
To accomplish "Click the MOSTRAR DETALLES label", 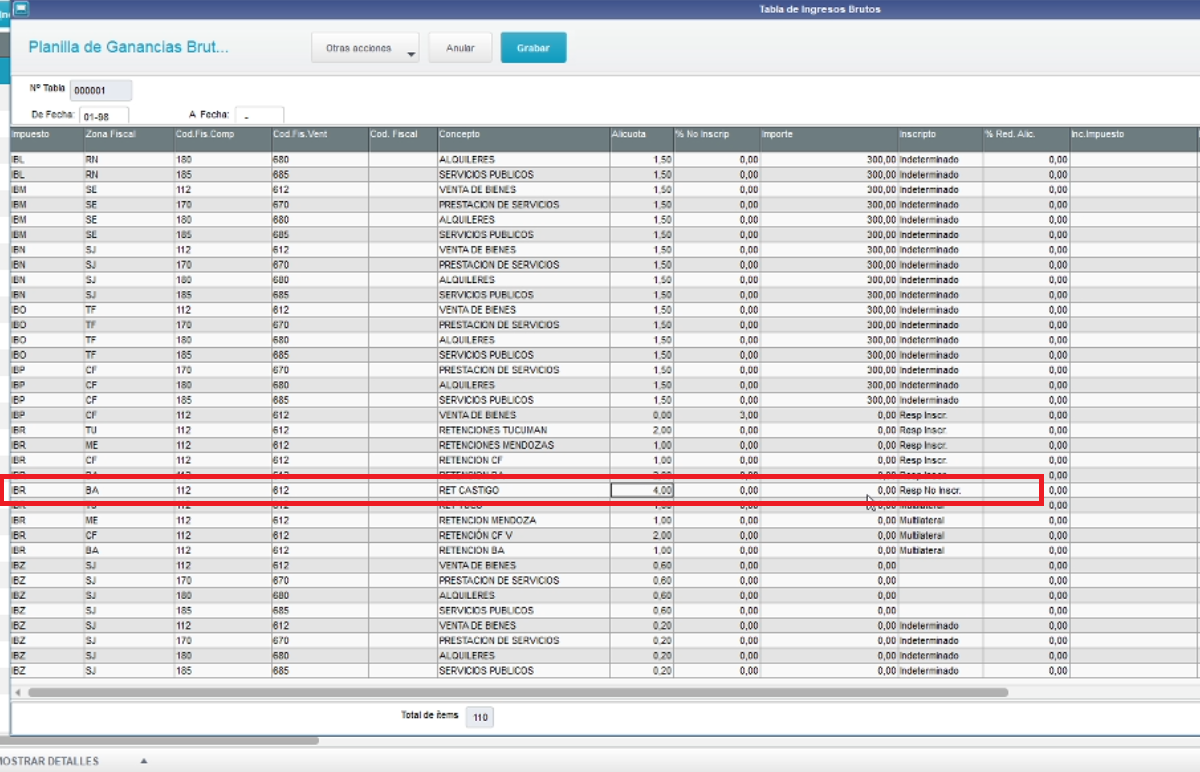I will pyautogui.click(x=49, y=761).
